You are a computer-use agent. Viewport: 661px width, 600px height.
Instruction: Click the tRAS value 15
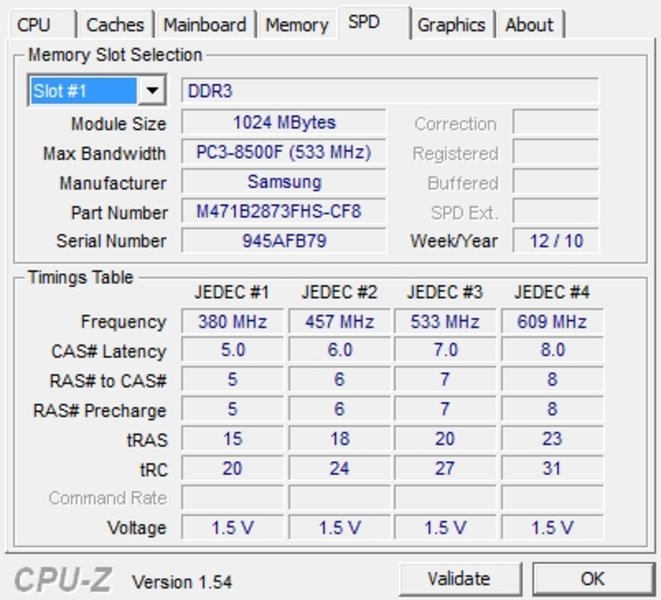pyautogui.click(x=232, y=439)
